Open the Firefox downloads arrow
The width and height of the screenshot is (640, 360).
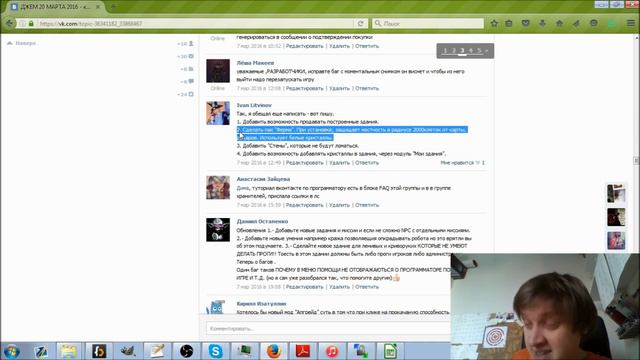(542, 23)
